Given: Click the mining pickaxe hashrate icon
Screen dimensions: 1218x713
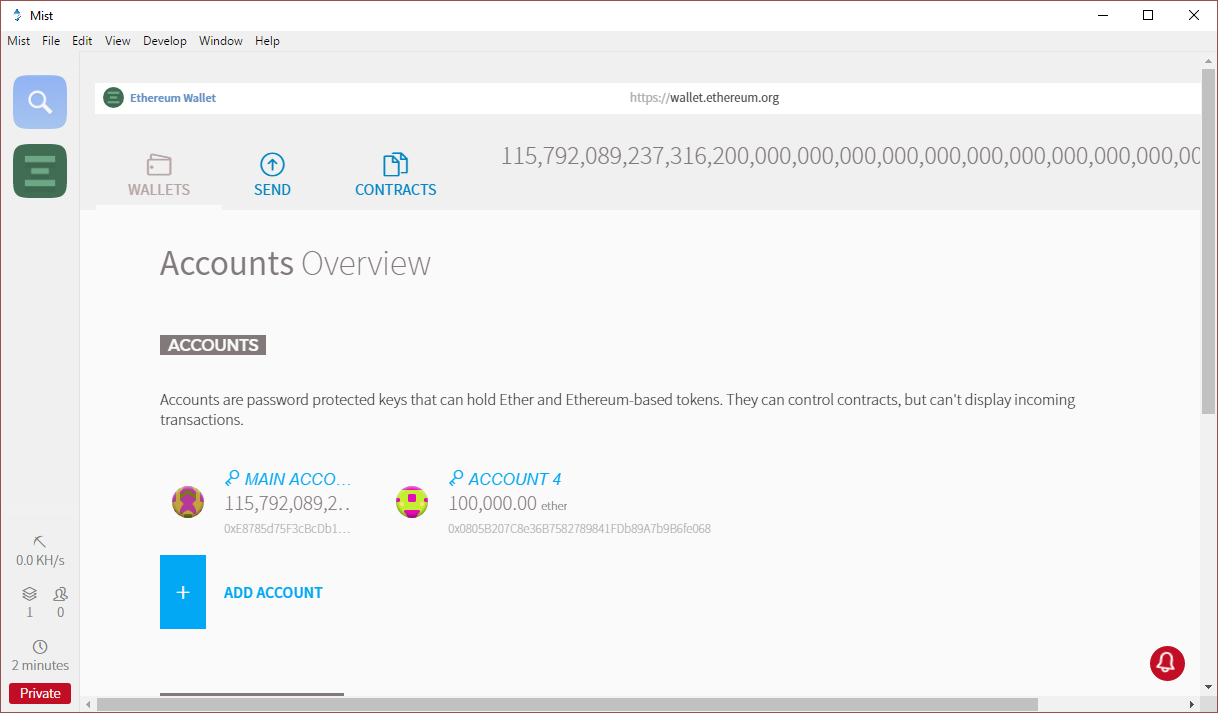Looking at the screenshot, I should [40, 541].
